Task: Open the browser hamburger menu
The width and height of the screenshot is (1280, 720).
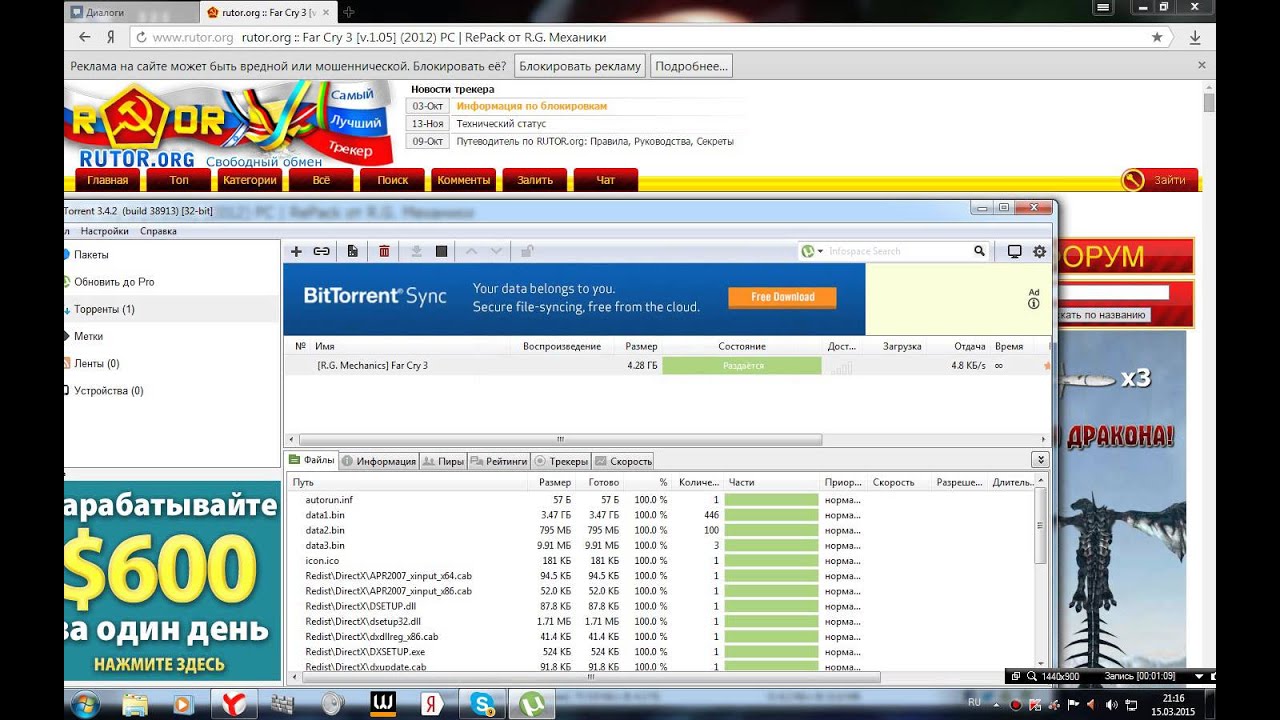Action: click(x=1103, y=7)
